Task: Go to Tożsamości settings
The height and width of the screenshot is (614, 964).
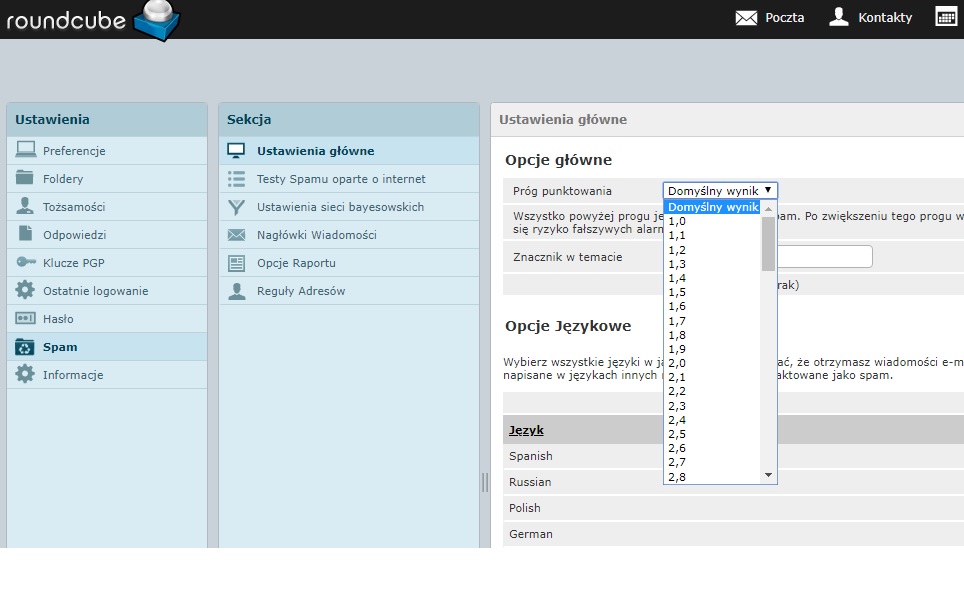Action: [74, 207]
